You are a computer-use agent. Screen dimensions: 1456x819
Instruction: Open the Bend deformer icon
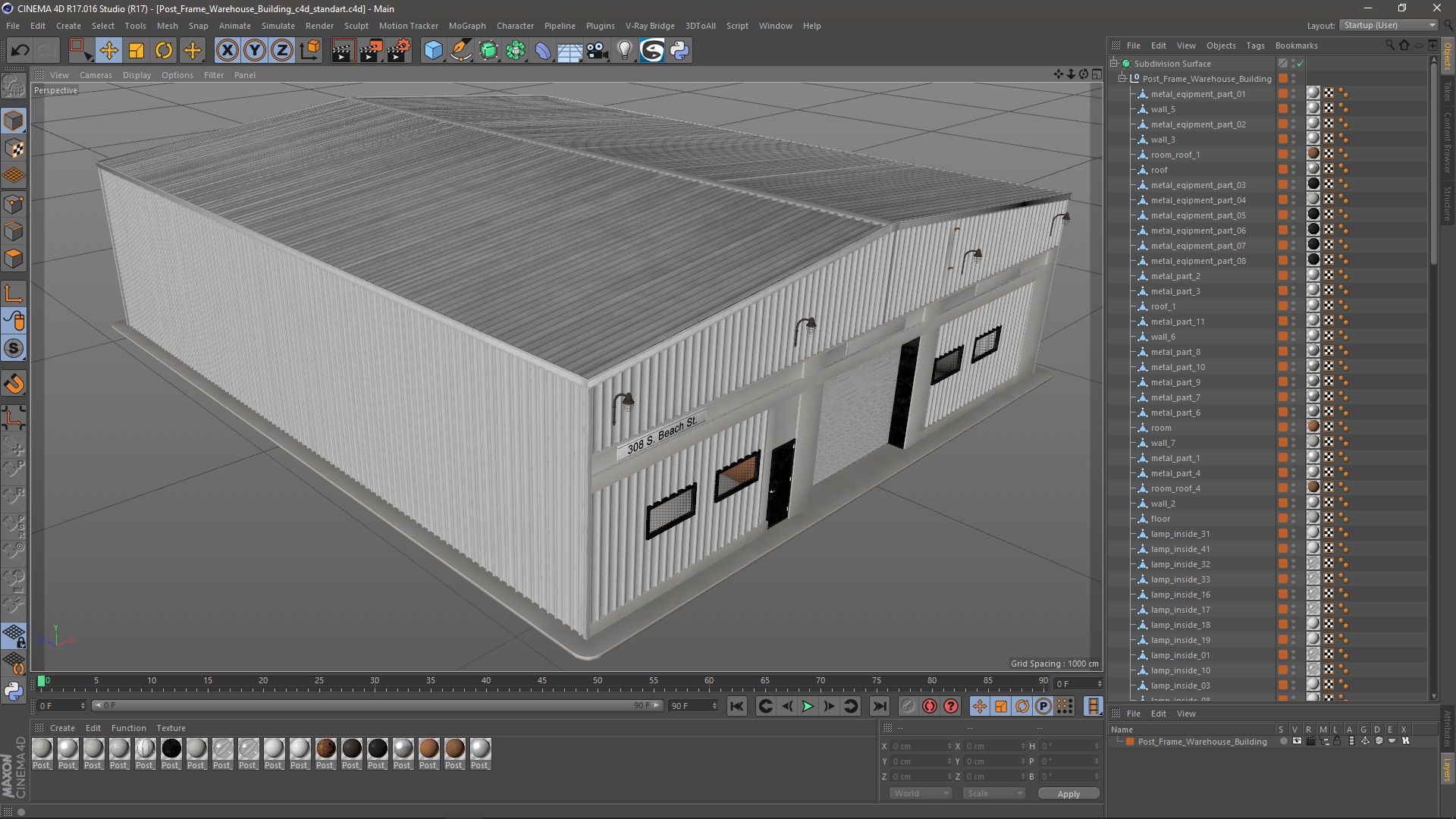(543, 51)
